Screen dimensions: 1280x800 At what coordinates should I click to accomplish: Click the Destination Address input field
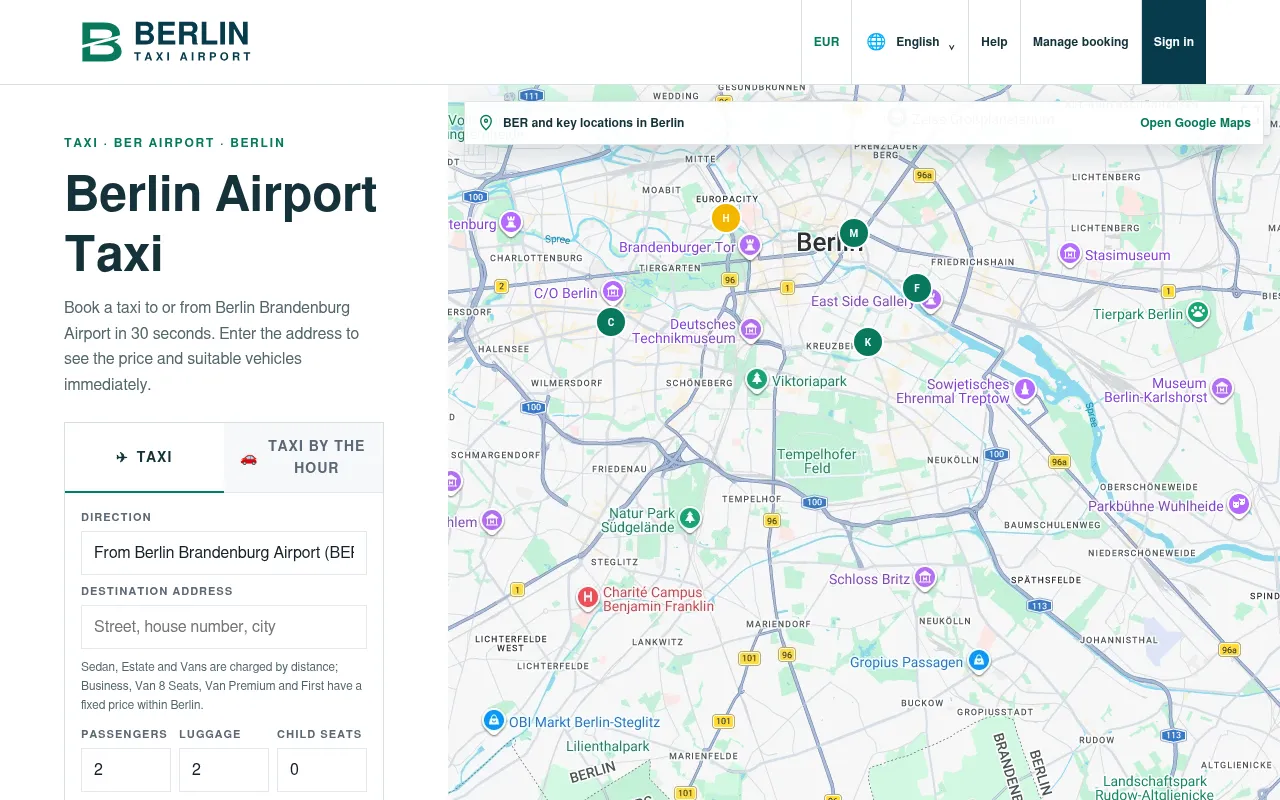(224, 627)
